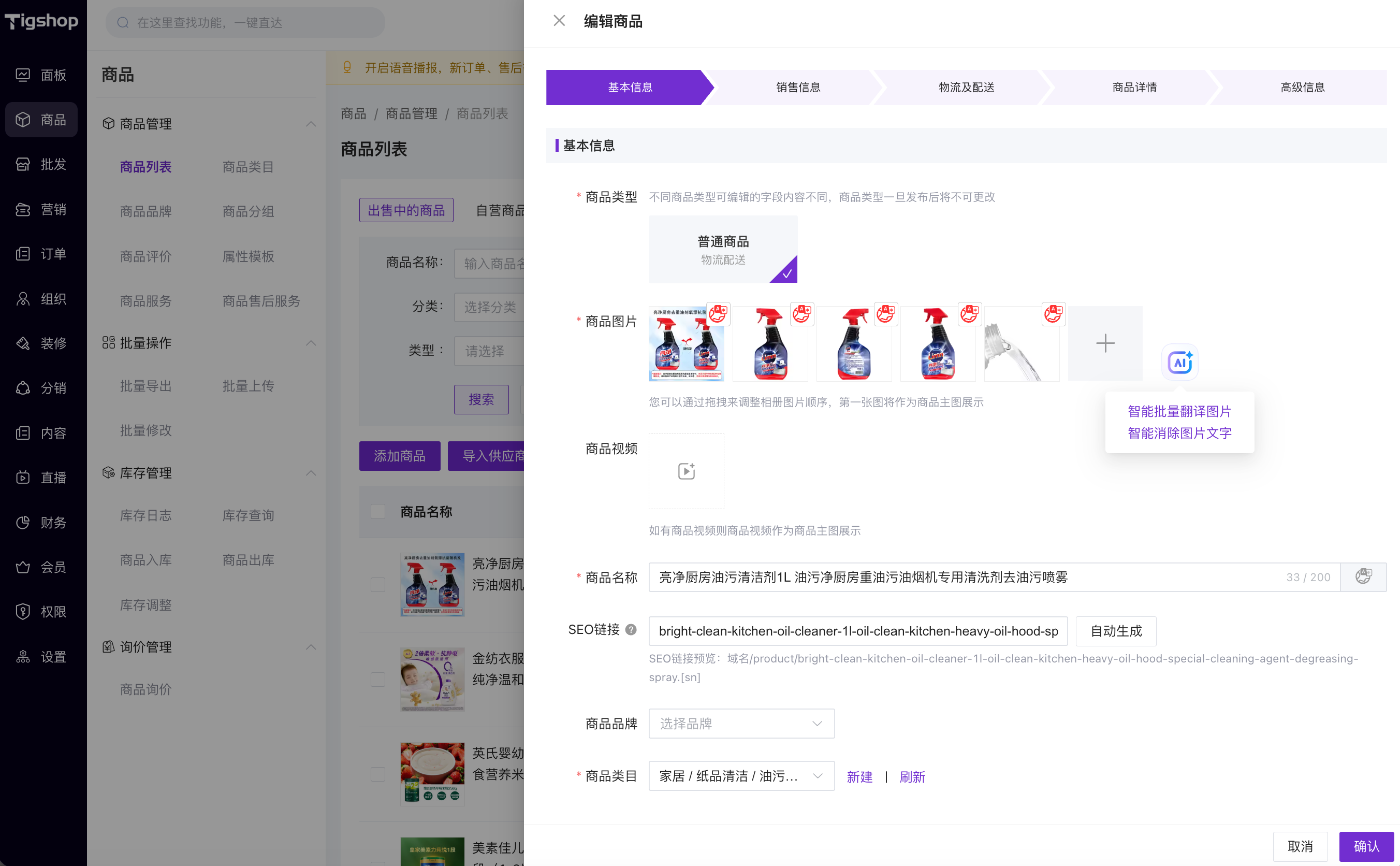Click translate icon on fourth product image
This screenshot has width=1400, height=866.
click(x=970, y=314)
